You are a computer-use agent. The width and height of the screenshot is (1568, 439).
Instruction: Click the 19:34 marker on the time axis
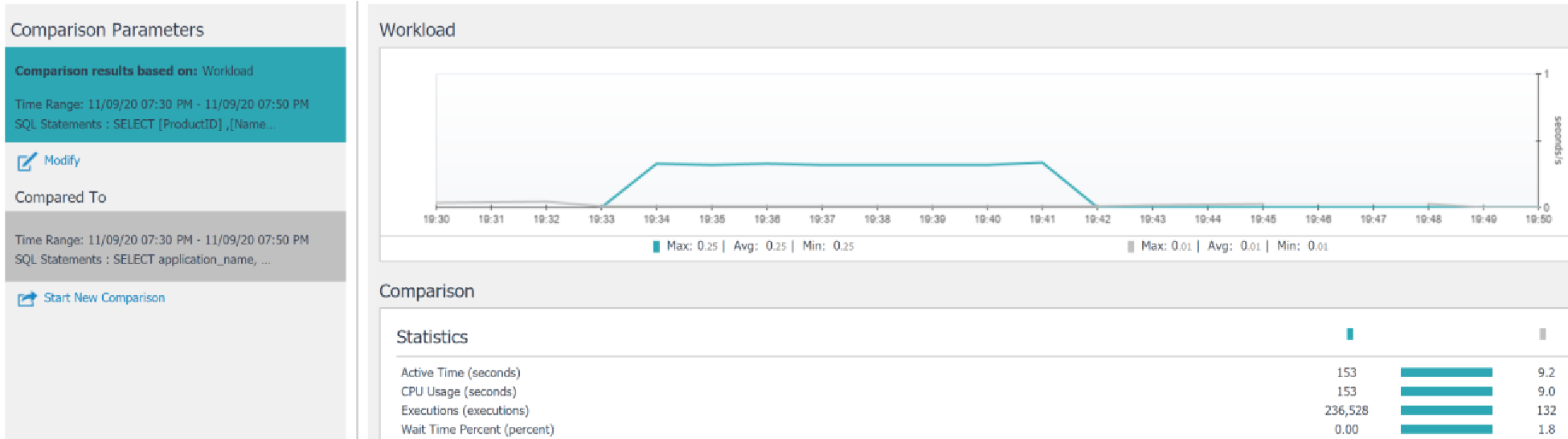click(x=657, y=219)
